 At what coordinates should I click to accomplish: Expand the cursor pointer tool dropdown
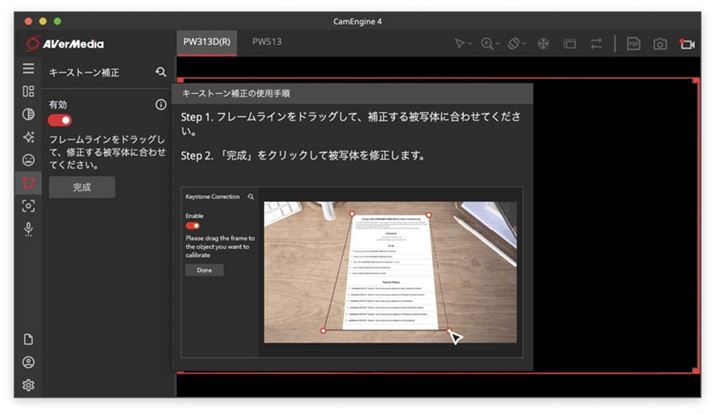(x=462, y=44)
